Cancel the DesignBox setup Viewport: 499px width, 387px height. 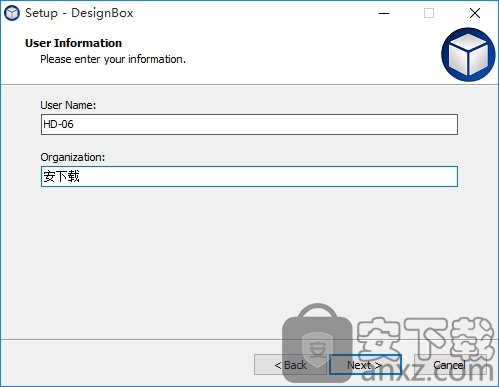[449, 365]
